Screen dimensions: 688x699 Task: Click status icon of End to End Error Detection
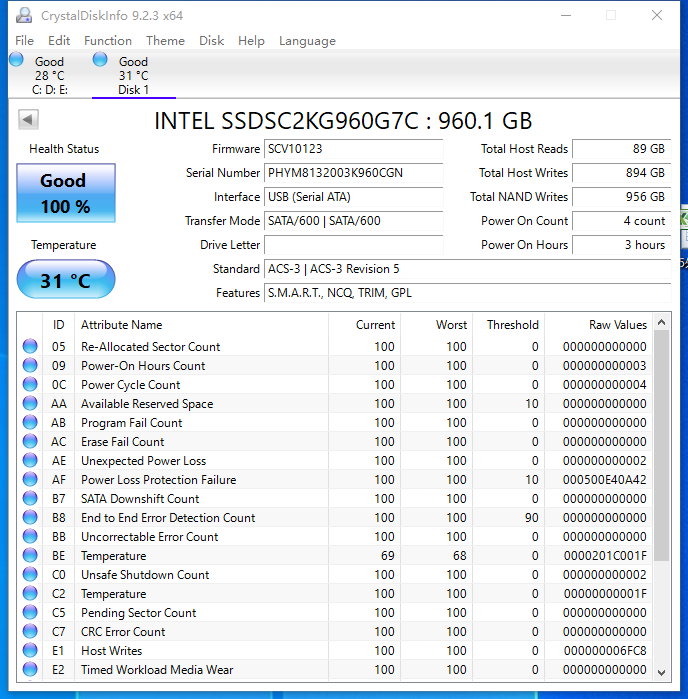(30, 518)
